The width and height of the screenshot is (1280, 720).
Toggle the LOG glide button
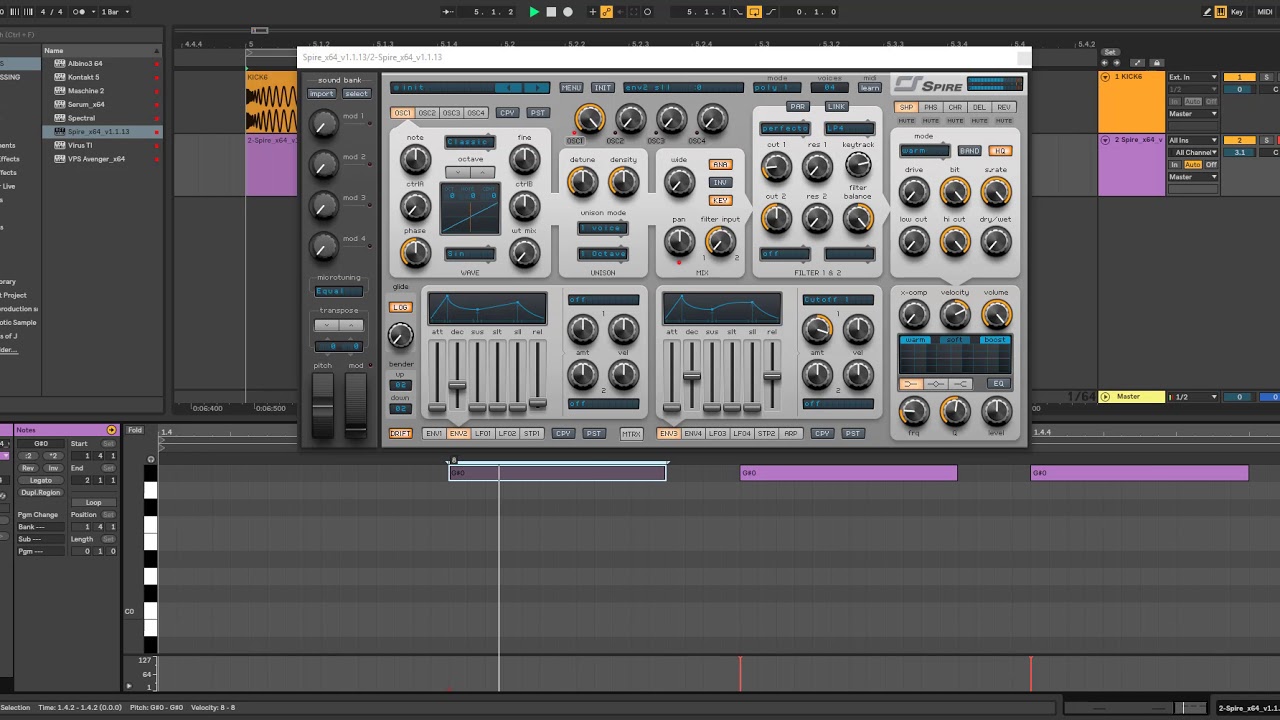pos(400,308)
